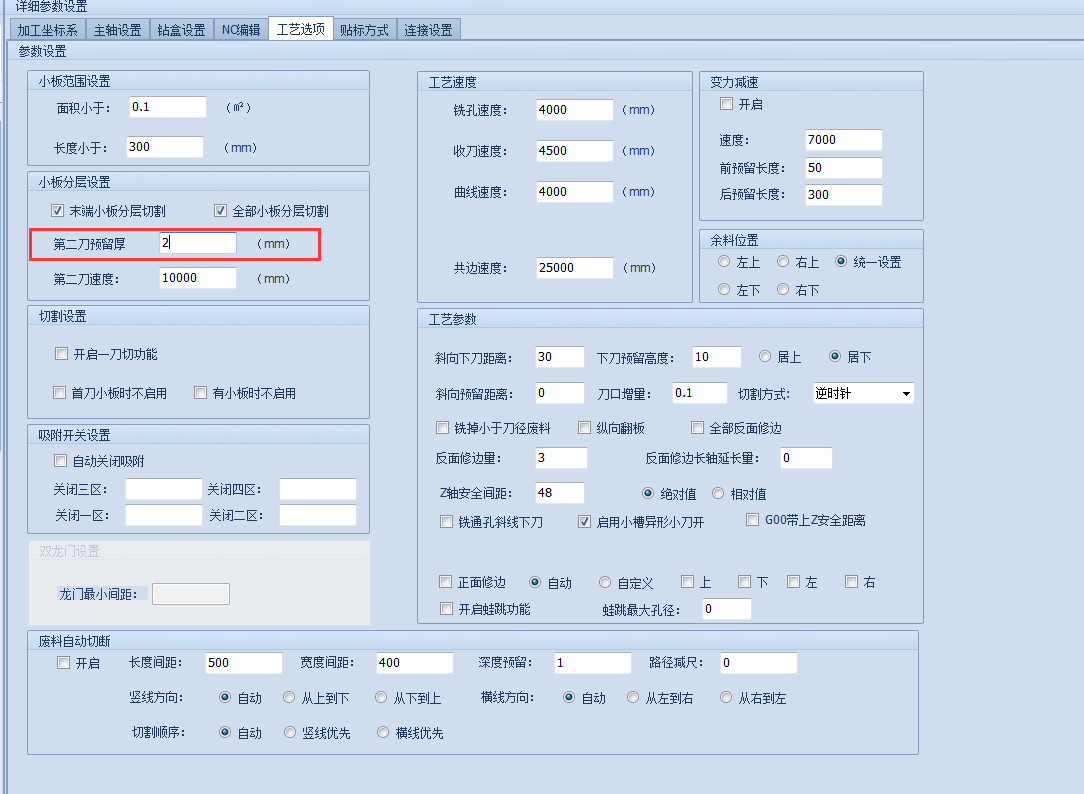Check the 开启蛙跳功能 option
1084x794 pixels.
pyautogui.click(x=446, y=609)
